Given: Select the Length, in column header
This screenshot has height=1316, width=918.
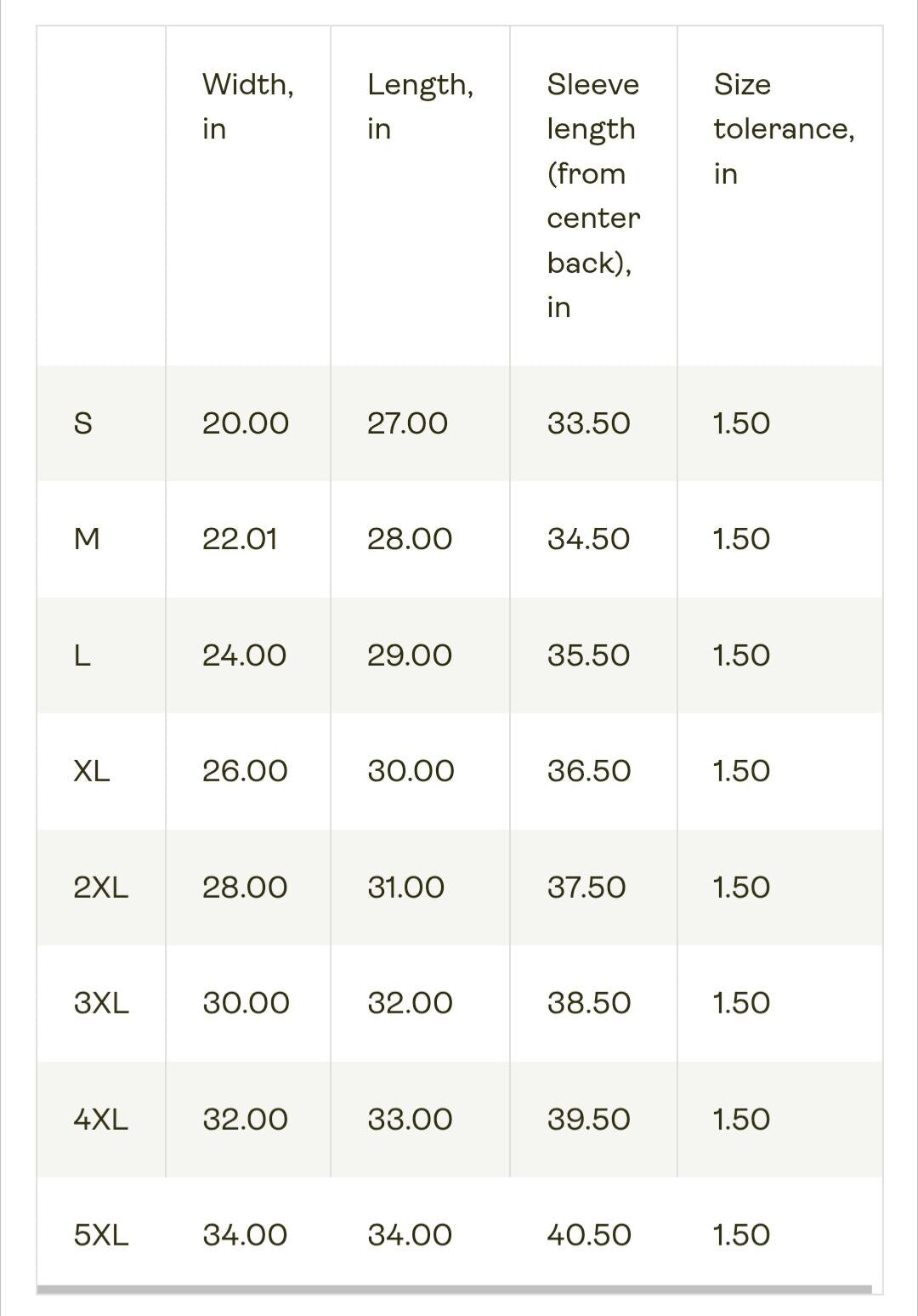Looking at the screenshot, I should [x=420, y=106].
